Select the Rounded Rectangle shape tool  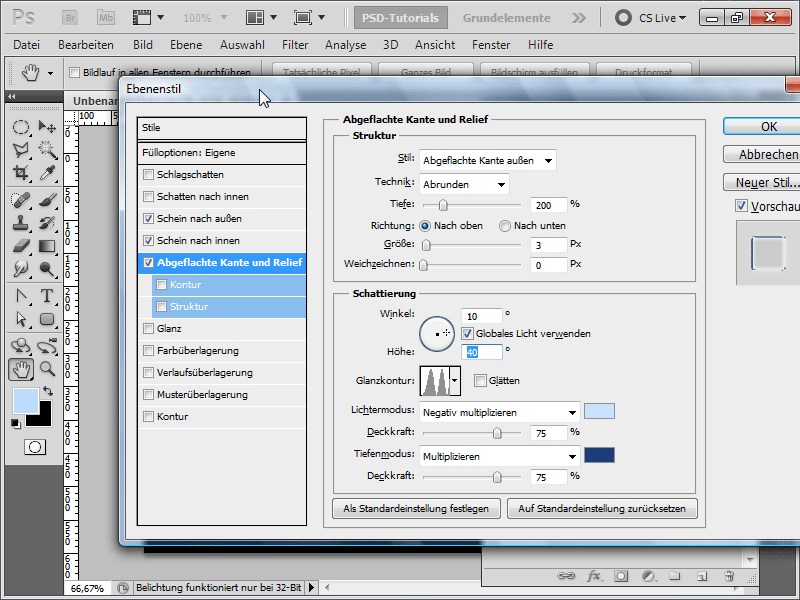(x=47, y=319)
